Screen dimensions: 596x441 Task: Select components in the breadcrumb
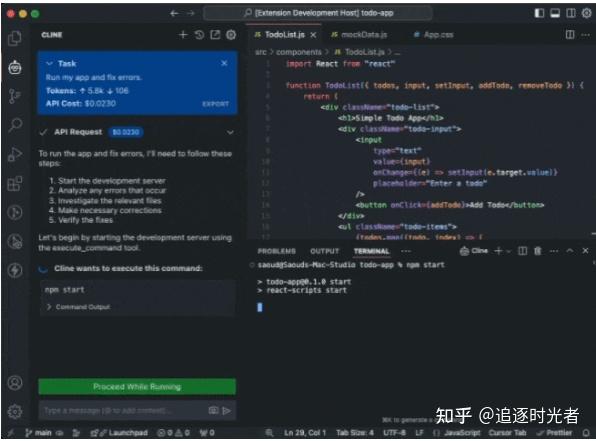(x=298, y=52)
